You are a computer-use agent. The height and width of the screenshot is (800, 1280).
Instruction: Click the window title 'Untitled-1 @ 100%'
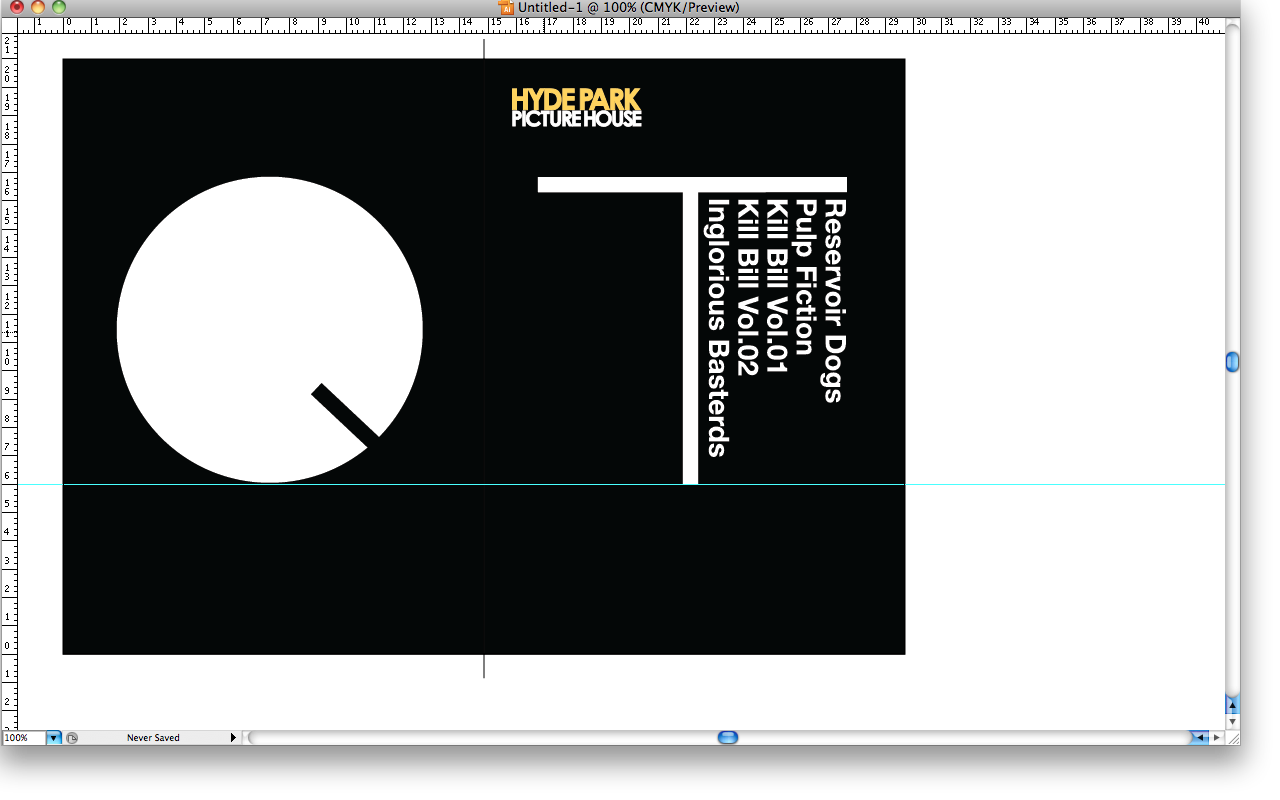click(x=577, y=7)
